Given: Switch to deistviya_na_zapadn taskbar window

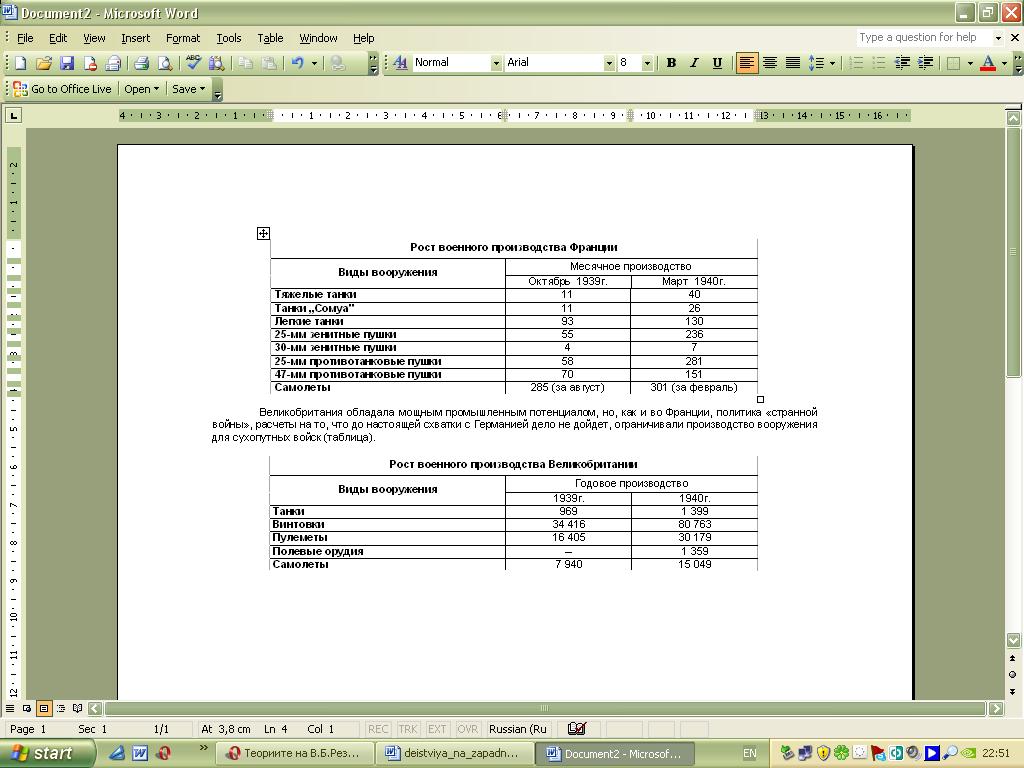Looking at the screenshot, I should [x=454, y=753].
